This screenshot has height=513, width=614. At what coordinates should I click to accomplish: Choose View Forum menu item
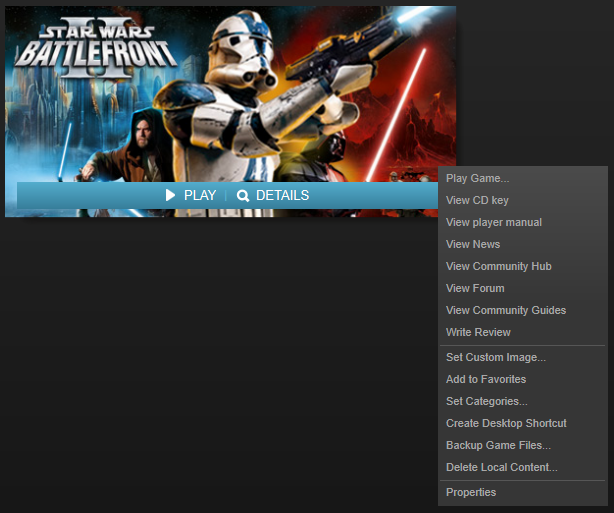pyautogui.click(x=523, y=288)
